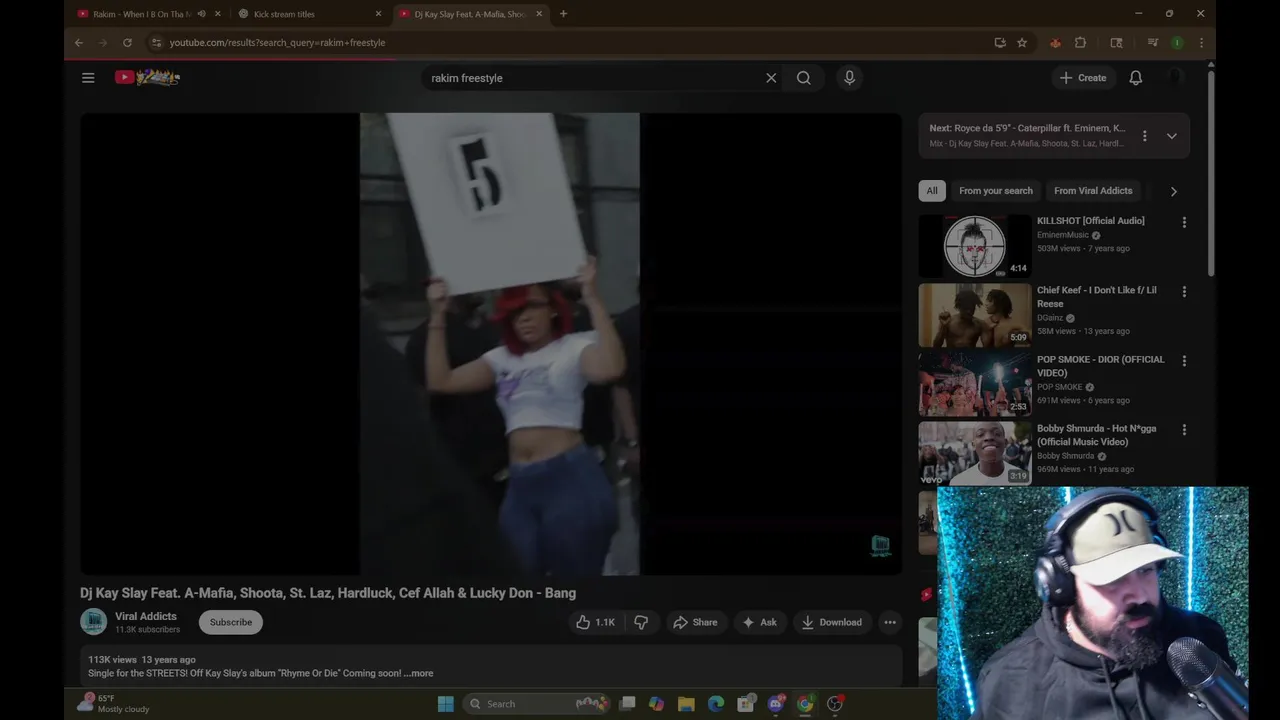Open Discord from taskbar

[x=775, y=704]
